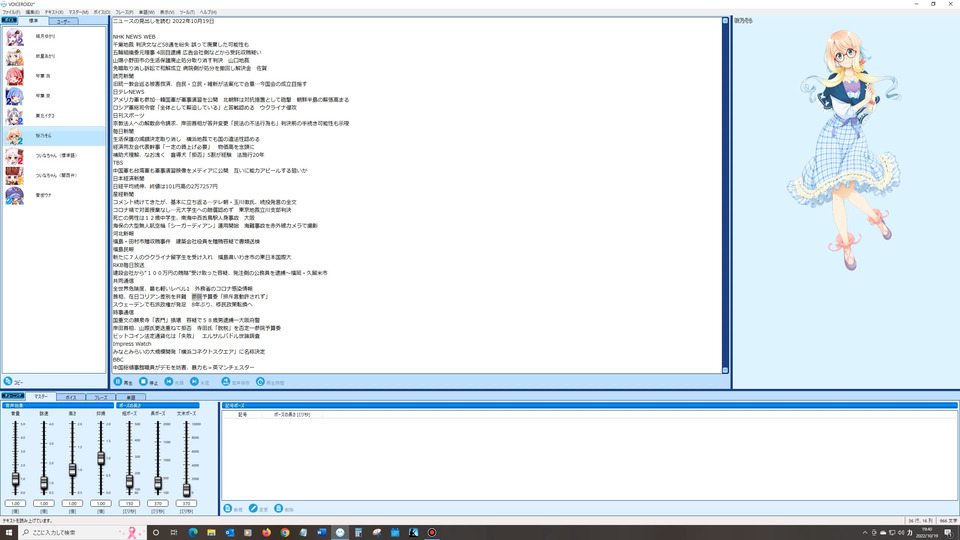Viewport: 960px width, 540px height.
Task: Open the マスター menu in the menu bar
Action: [x=78, y=12]
